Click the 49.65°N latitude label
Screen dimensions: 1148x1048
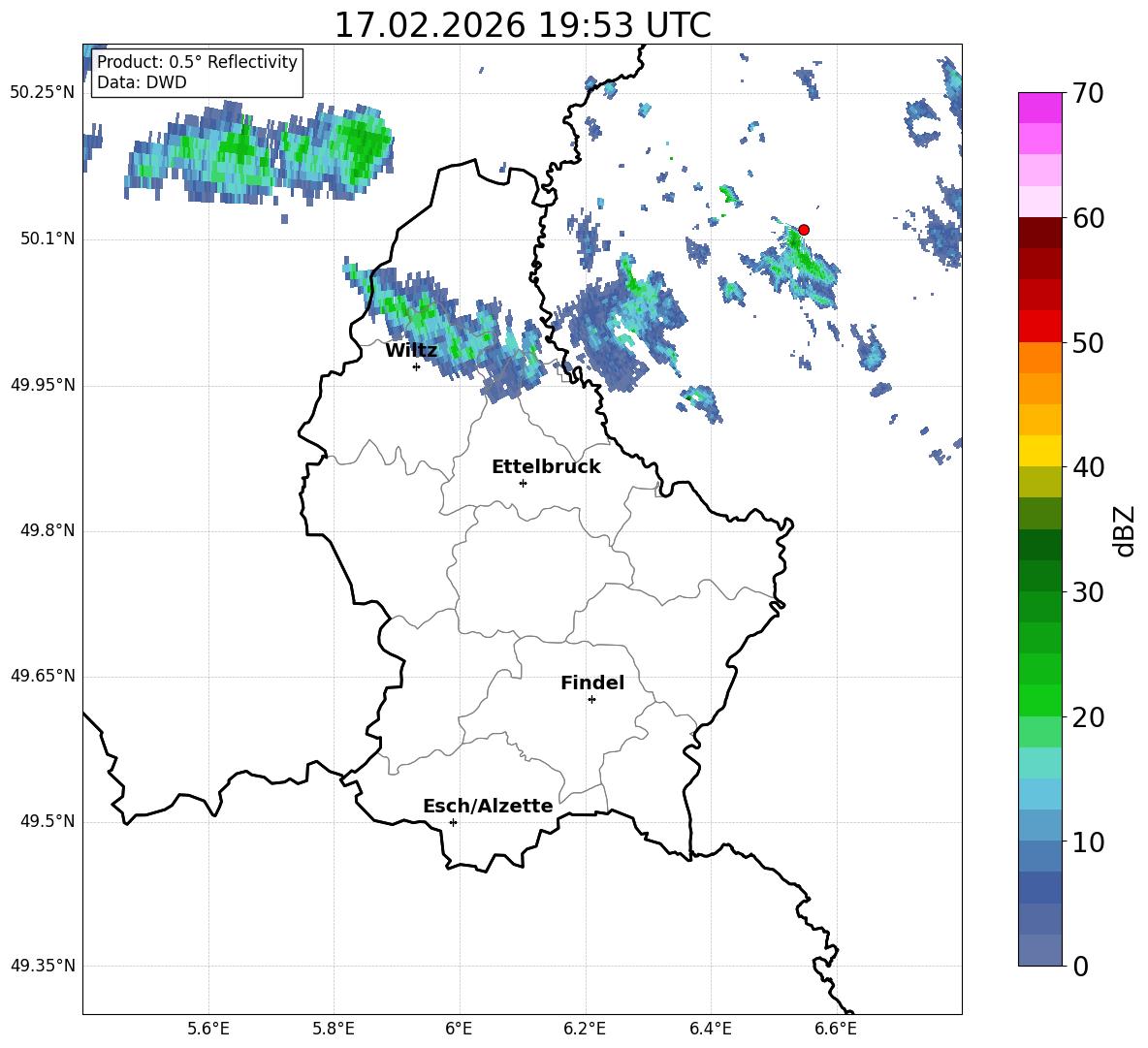point(43,676)
